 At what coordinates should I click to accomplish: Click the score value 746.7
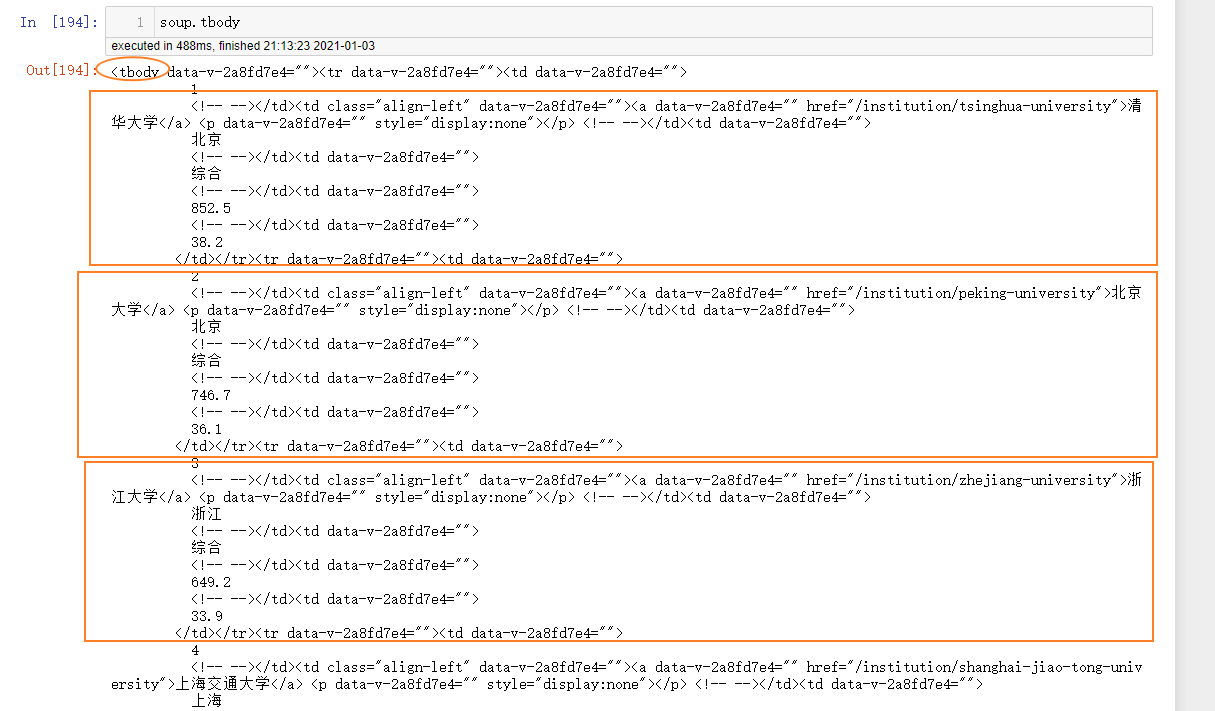211,395
